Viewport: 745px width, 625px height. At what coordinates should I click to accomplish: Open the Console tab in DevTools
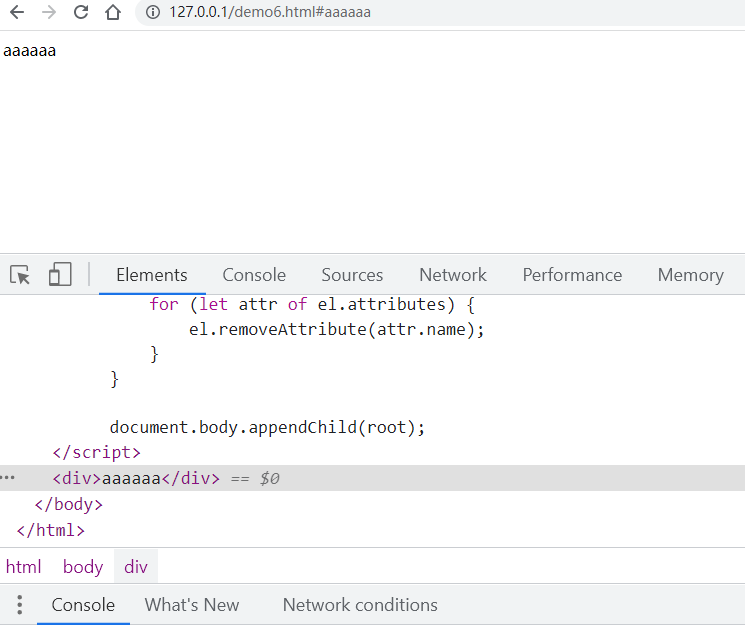tap(254, 275)
